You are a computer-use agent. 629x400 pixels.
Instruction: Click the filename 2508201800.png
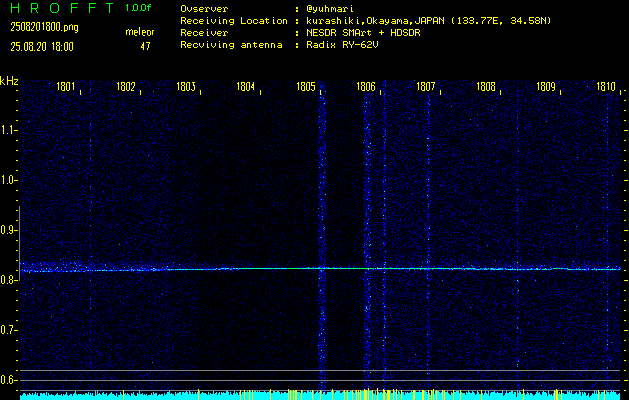(45, 27)
